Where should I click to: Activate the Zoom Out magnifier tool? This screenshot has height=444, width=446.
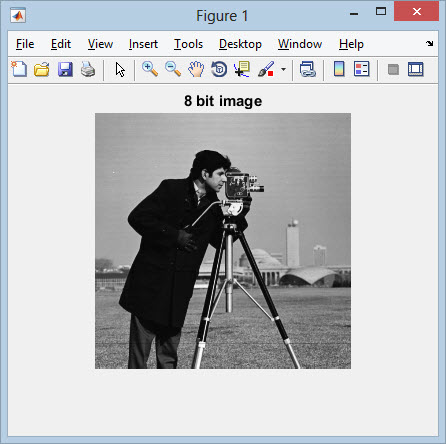(173, 69)
